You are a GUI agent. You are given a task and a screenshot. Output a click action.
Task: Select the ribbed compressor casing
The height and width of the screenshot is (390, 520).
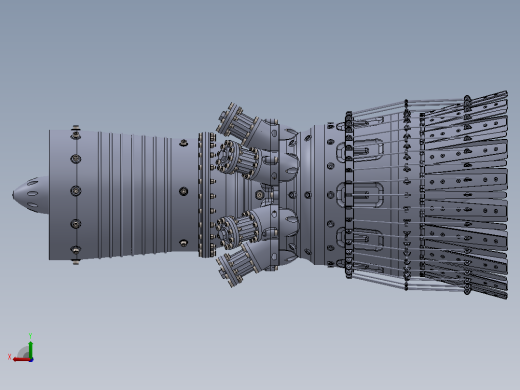[124, 195]
